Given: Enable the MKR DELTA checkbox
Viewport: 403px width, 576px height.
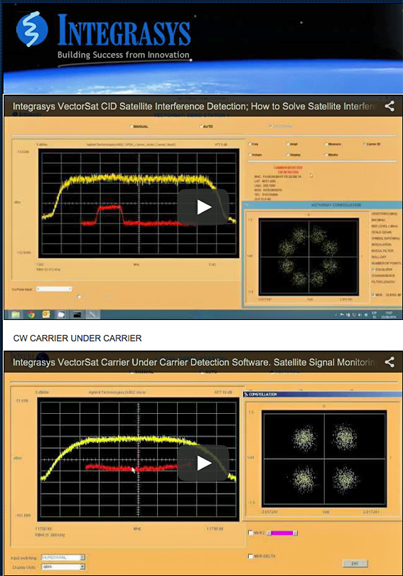Looking at the screenshot, I should pos(251,557).
